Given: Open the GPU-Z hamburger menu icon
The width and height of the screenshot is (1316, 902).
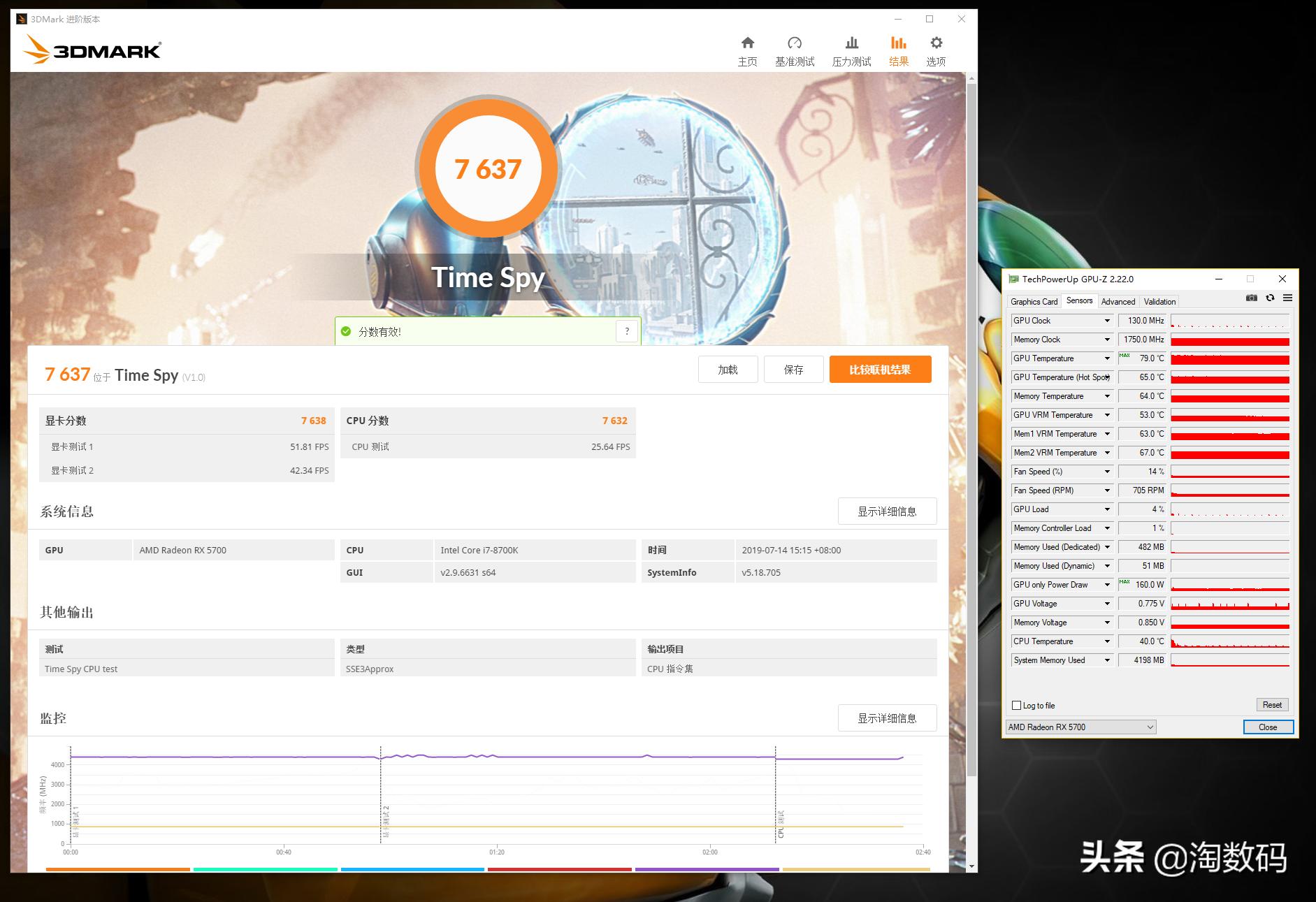Looking at the screenshot, I should (1288, 298).
